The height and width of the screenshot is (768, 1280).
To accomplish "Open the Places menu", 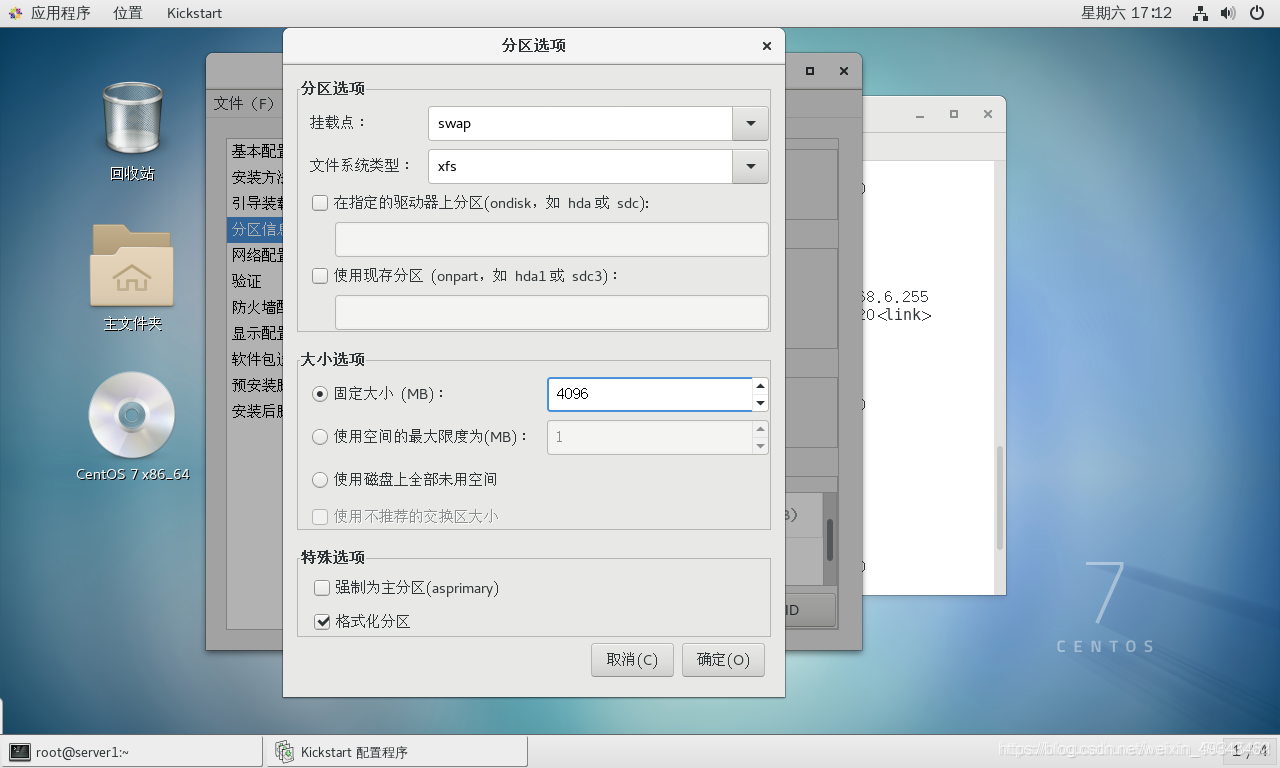I will tap(127, 13).
